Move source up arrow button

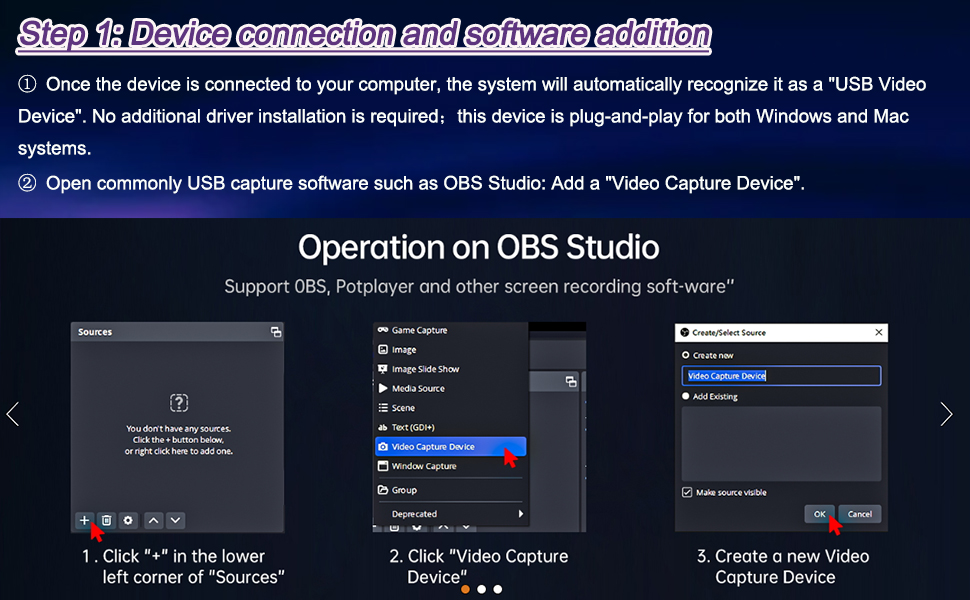click(153, 520)
